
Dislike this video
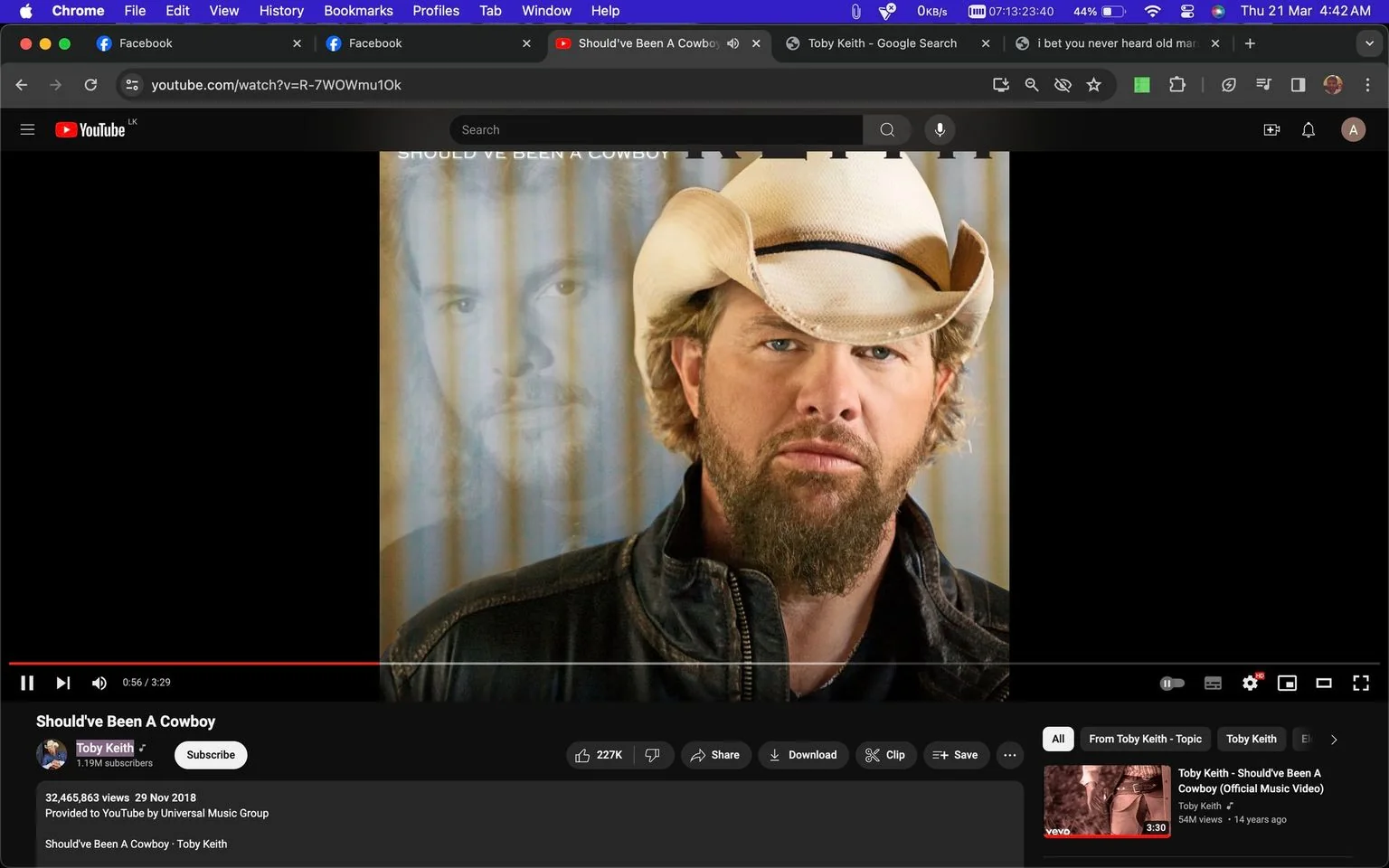(x=653, y=755)
